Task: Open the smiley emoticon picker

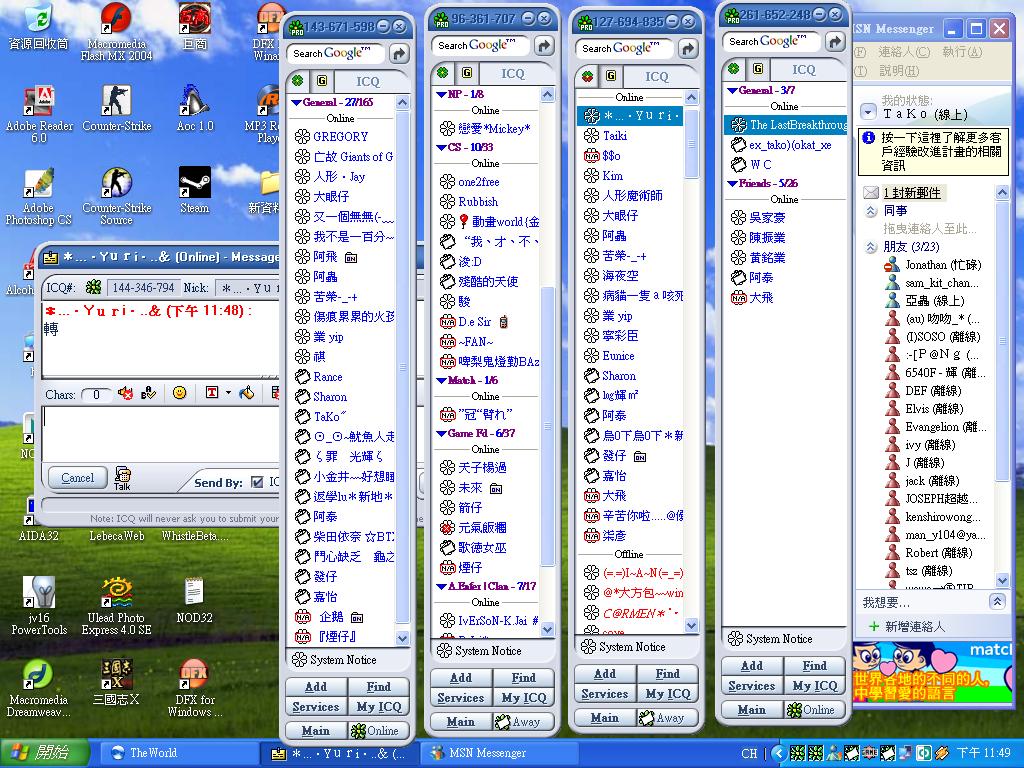Action: point(180,392)
